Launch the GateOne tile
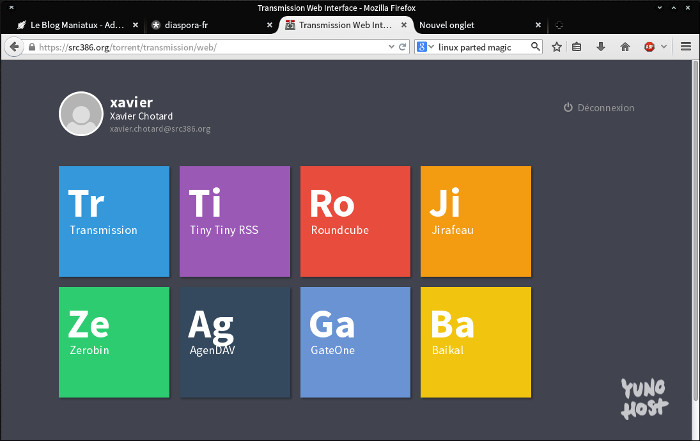This screenshot has height=441, width=700. 355,342
